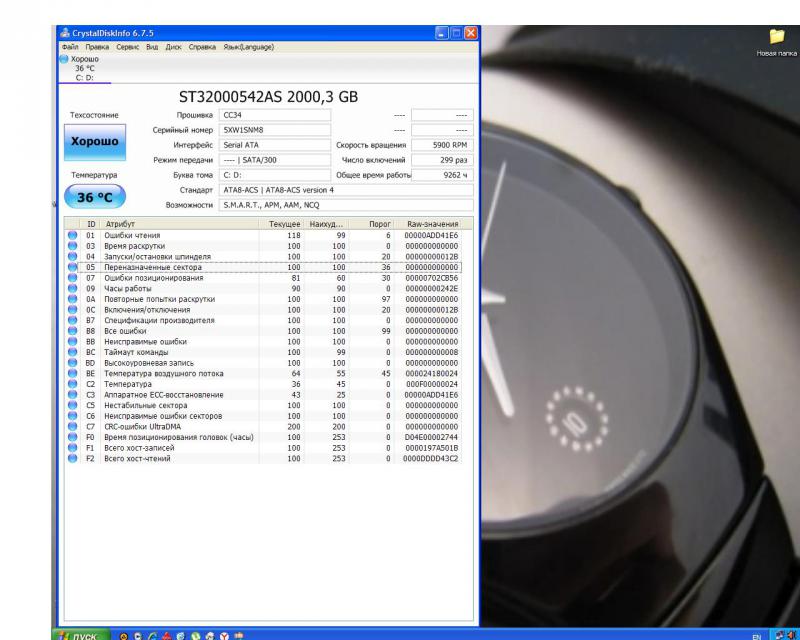Click the status orb for B8 Все ошибки

[x=72, y=331]
